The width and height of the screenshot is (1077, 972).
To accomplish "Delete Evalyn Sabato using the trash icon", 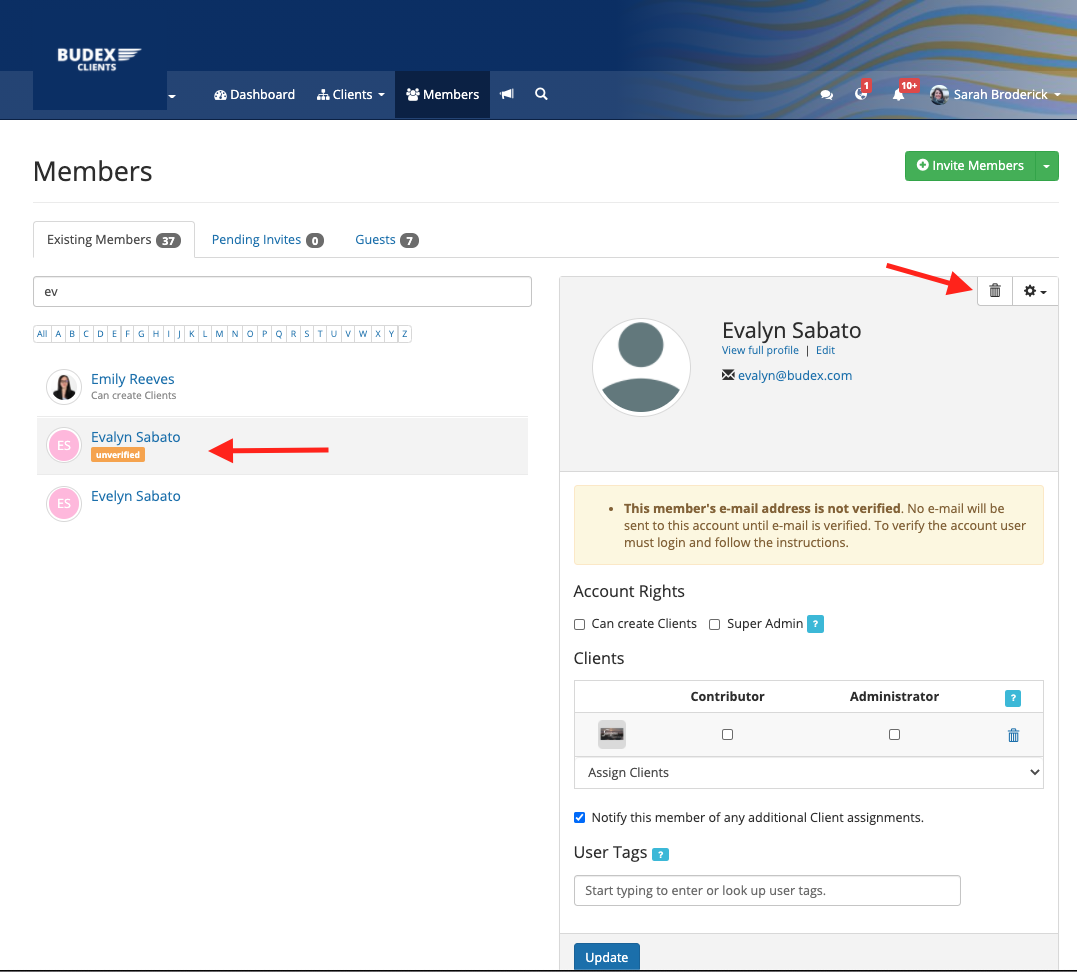I will coord(994,290).
